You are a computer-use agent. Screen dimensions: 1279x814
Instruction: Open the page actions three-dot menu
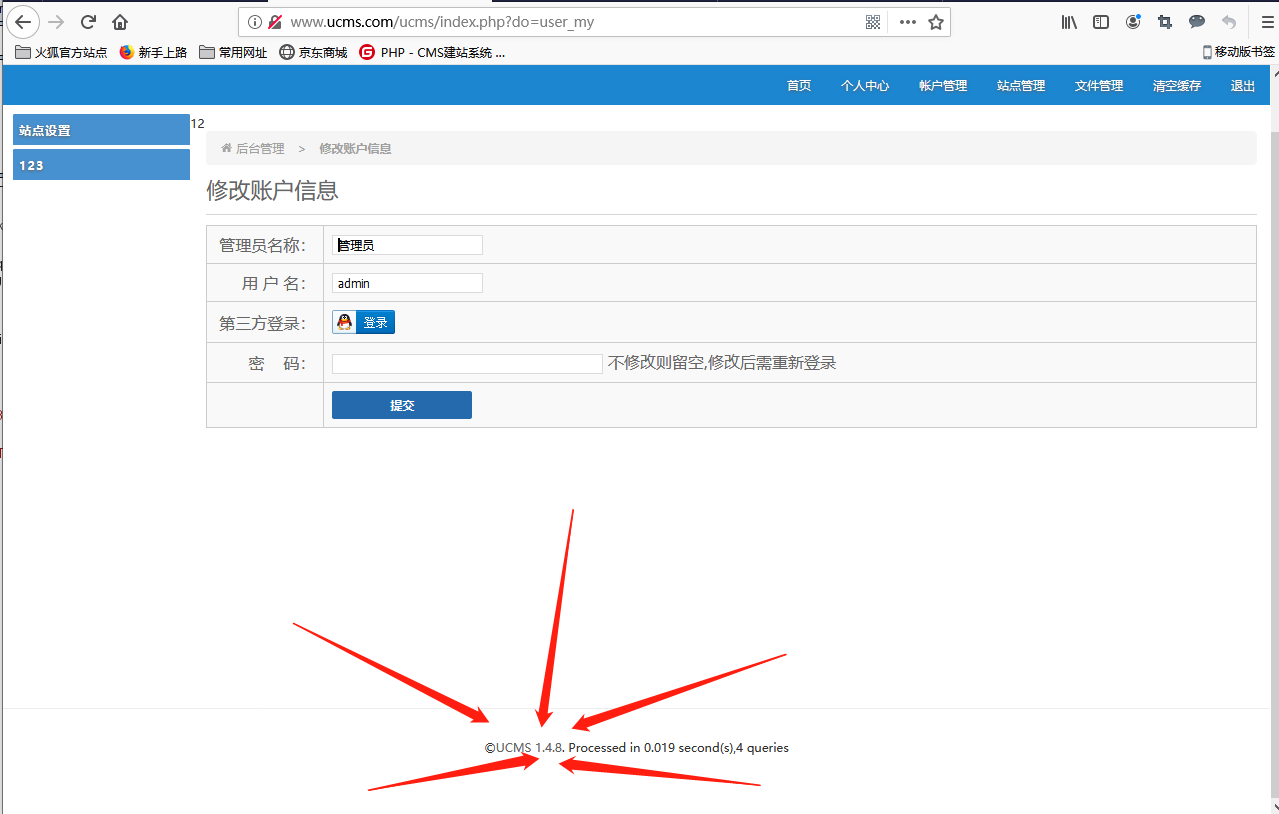point(908,22)
